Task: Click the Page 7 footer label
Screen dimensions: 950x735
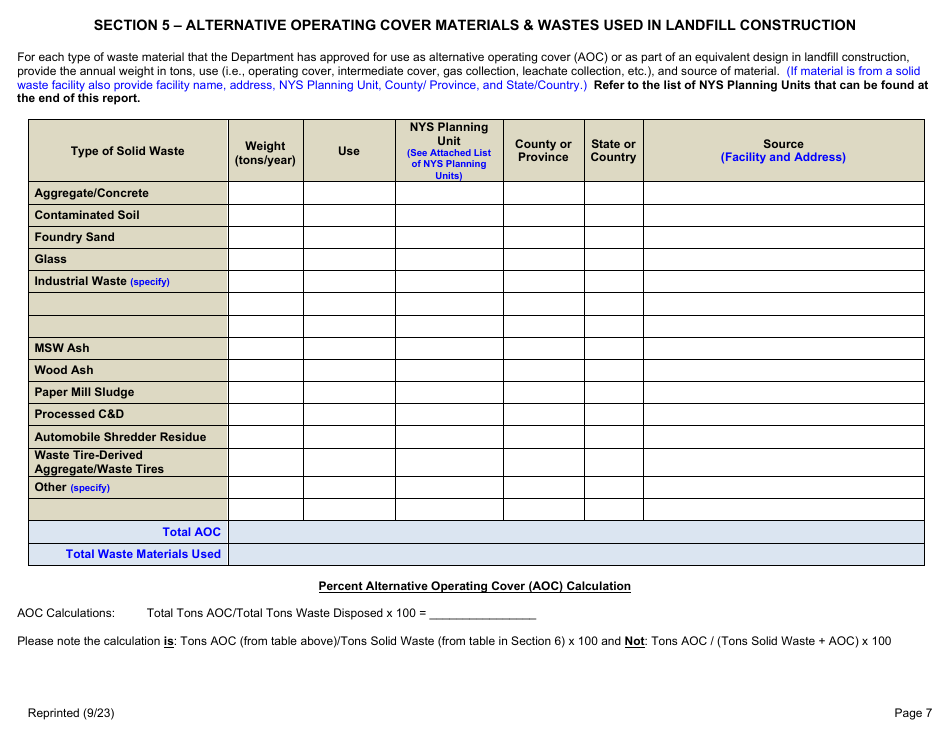Action: coord(912,713)
